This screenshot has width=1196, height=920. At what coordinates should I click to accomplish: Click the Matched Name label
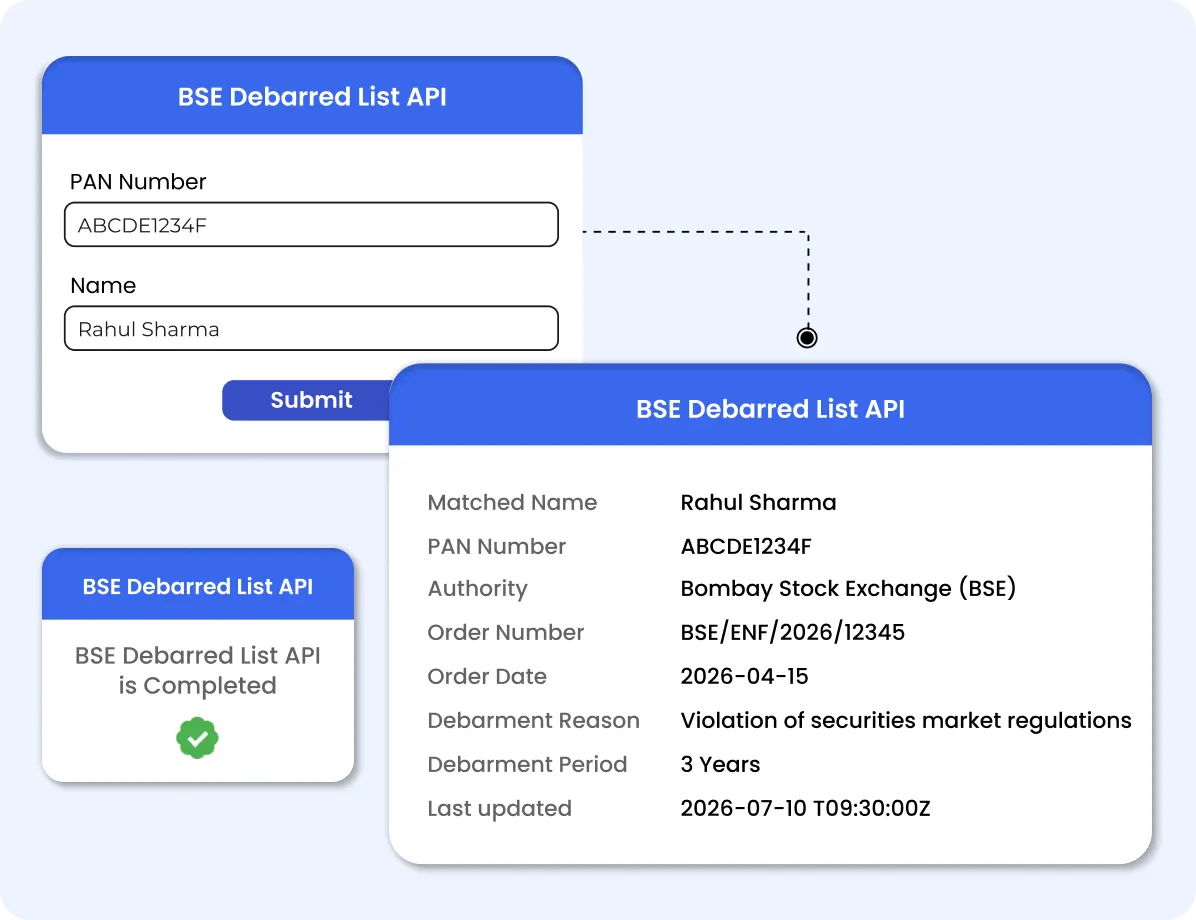point(512,503)
